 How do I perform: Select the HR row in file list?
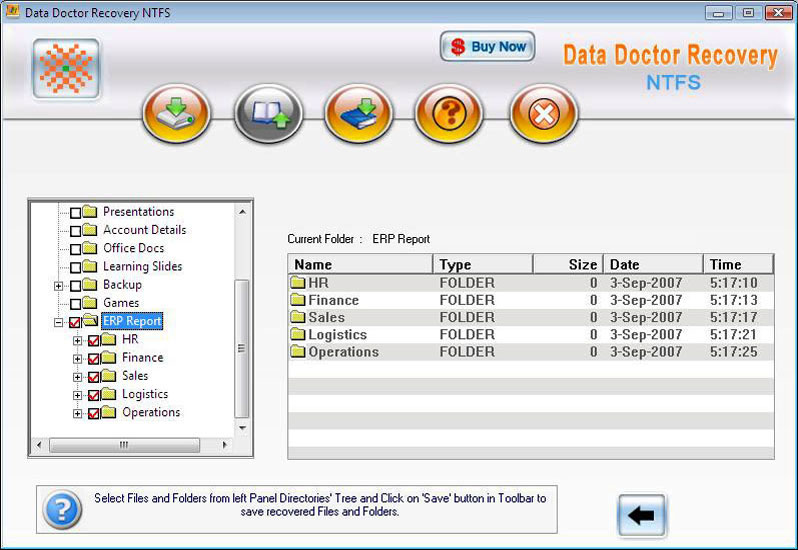531,283
